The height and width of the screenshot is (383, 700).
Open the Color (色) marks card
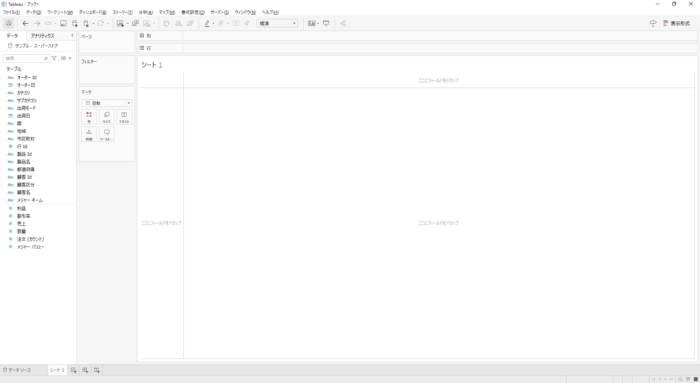pyautogui.click(x=89, y=117)
